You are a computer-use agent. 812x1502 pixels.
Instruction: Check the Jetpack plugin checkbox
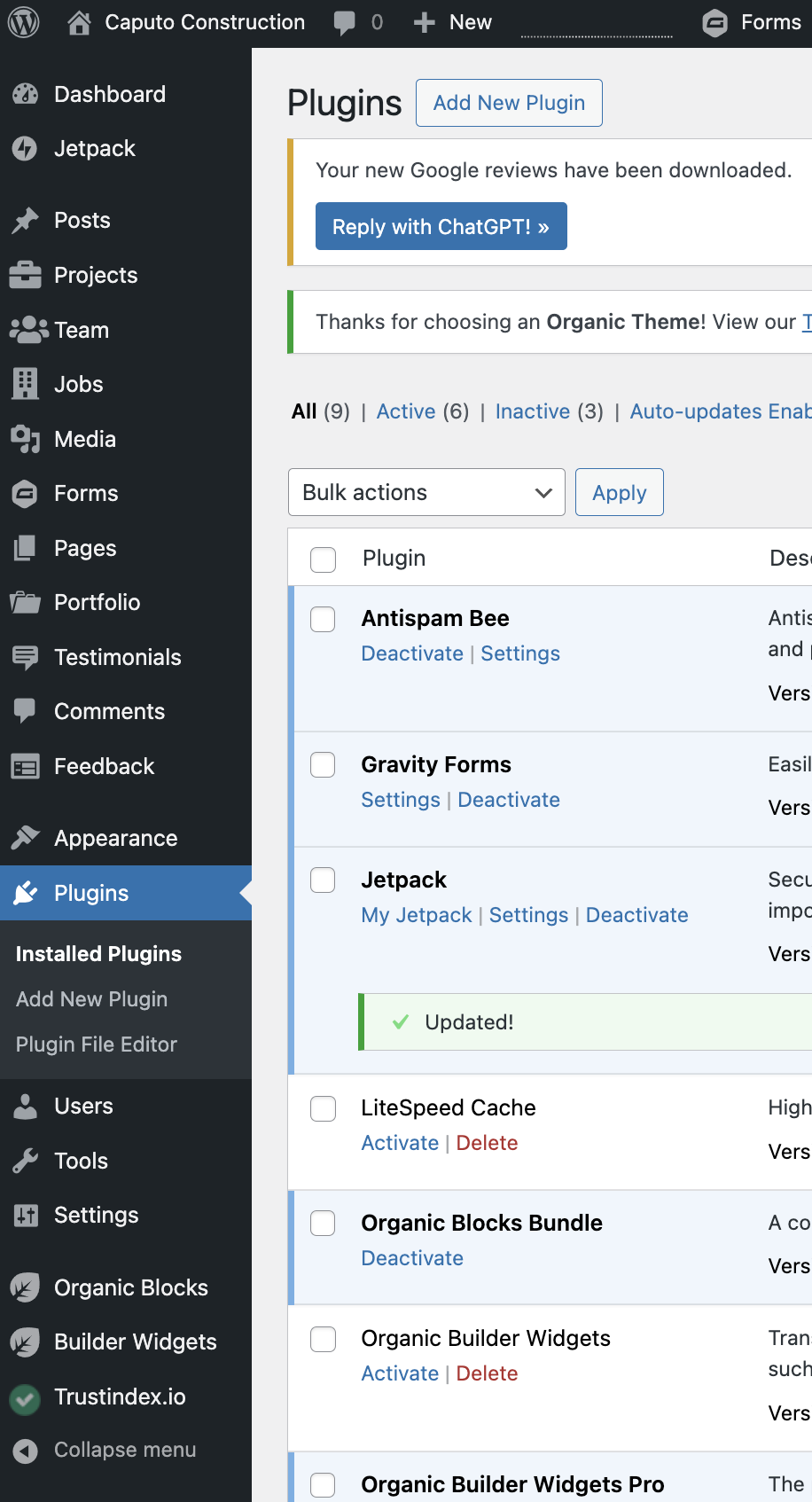click(323, 880)
